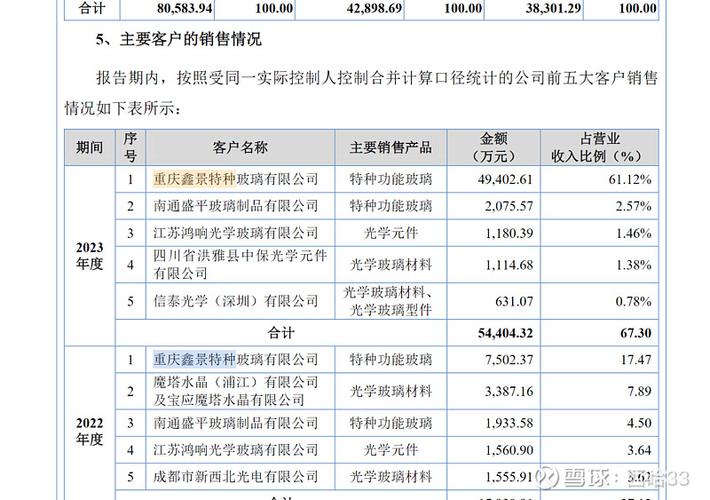Click 重庆鑫景特种玻璃有限公司 in the 2022 rows
710x500 pixels.
point(235,360)
